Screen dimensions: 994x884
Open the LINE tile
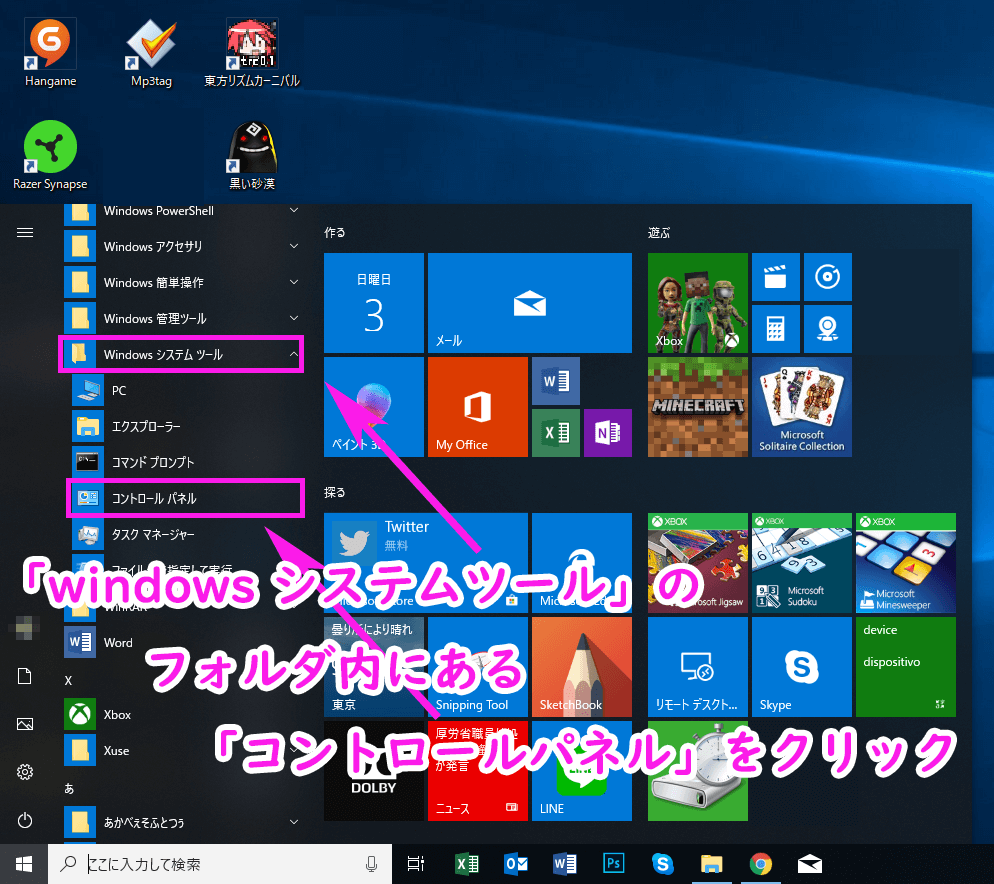coord(582,771)
